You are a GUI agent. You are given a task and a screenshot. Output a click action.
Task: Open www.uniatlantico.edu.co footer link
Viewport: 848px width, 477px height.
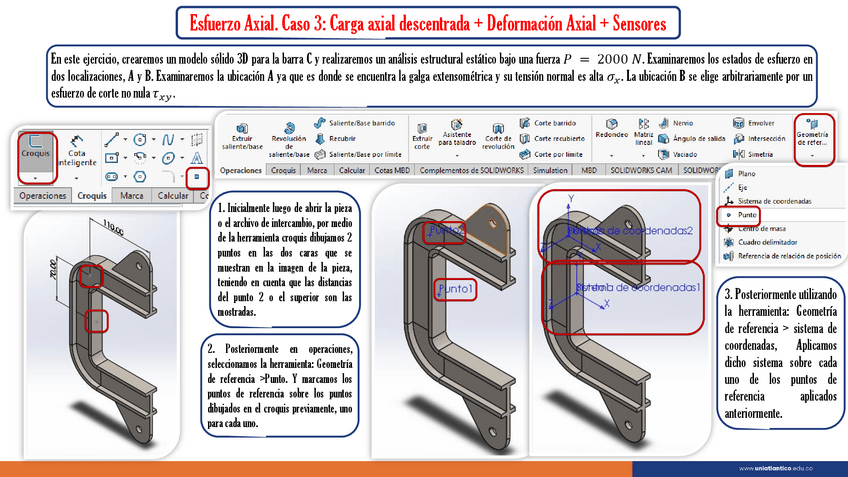775,468
